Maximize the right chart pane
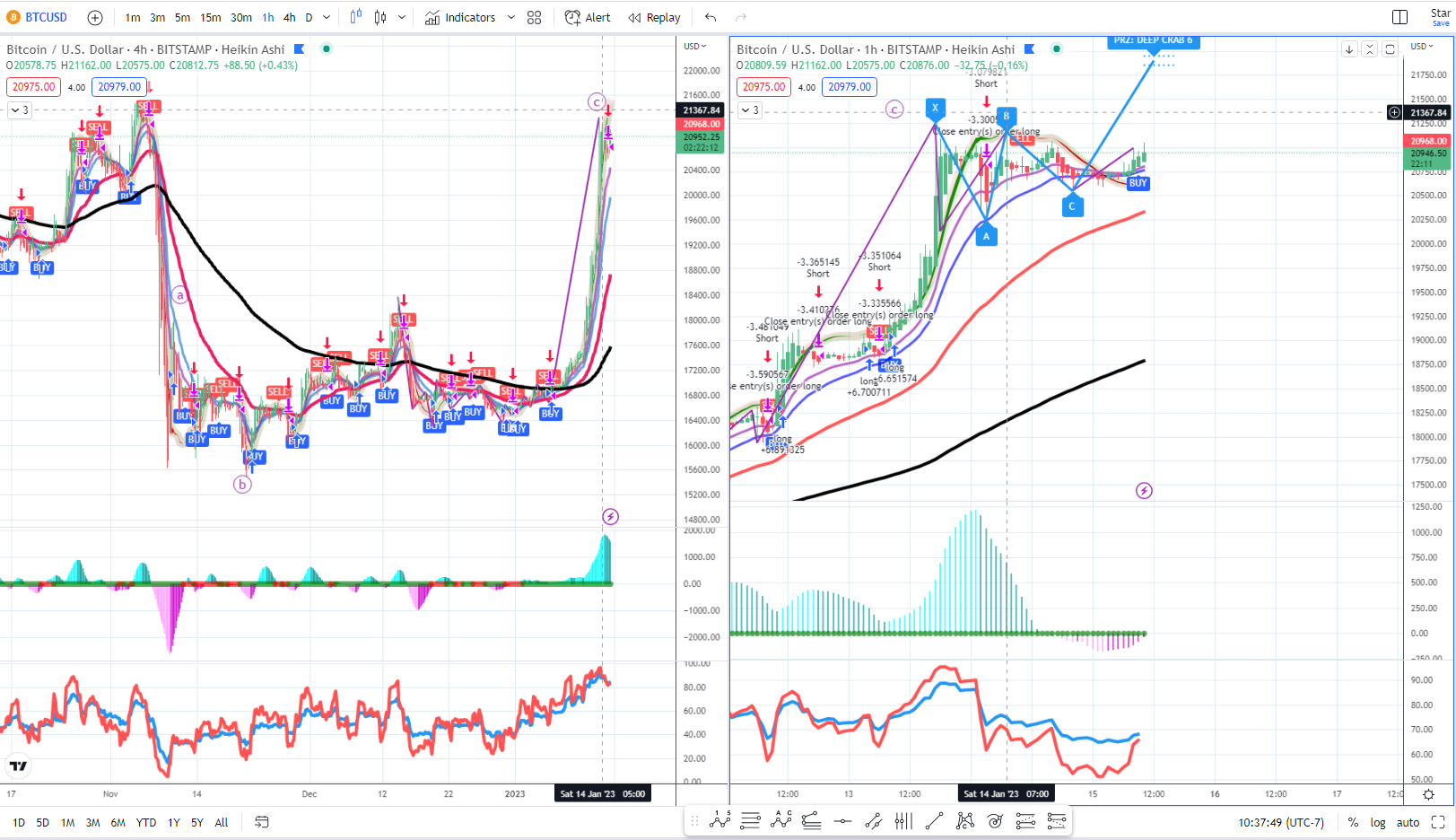The height and width of the screenshot is (840, 1456). (1390, 49)
